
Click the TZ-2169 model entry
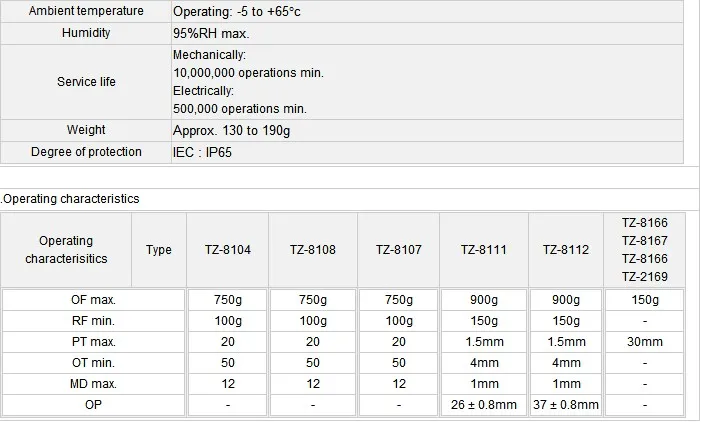coord(645,277)
